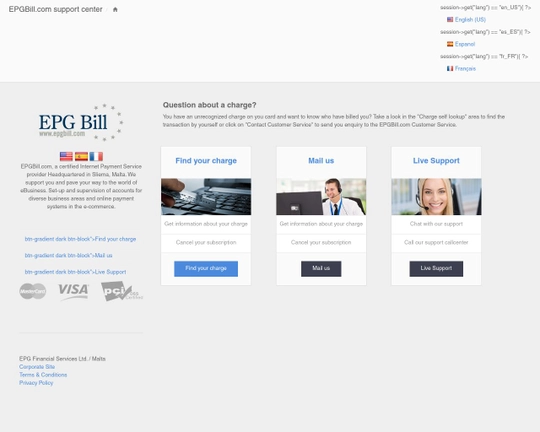Viewport: 540px width, 432px height.
Task: Click the dark Mail us button
Action: (321, 269)
